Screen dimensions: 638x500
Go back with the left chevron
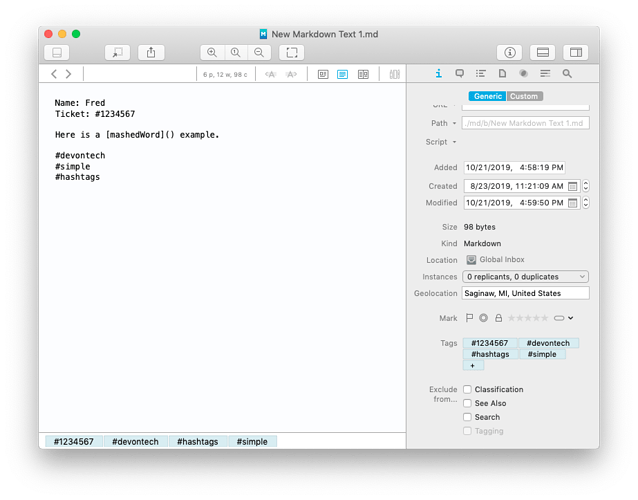click(x=54, y=74)
